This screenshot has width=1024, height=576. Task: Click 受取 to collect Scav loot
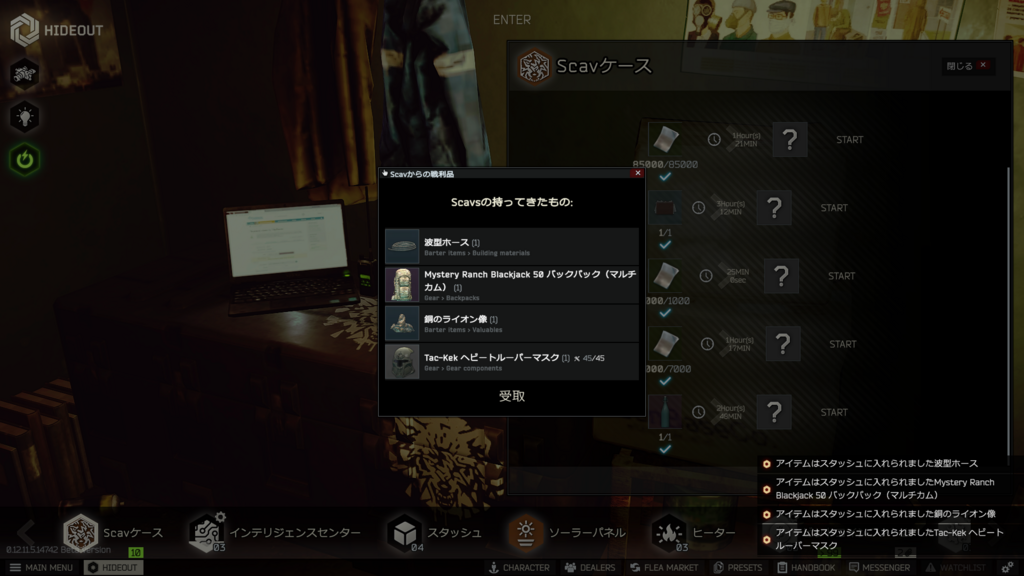(512, 396)
